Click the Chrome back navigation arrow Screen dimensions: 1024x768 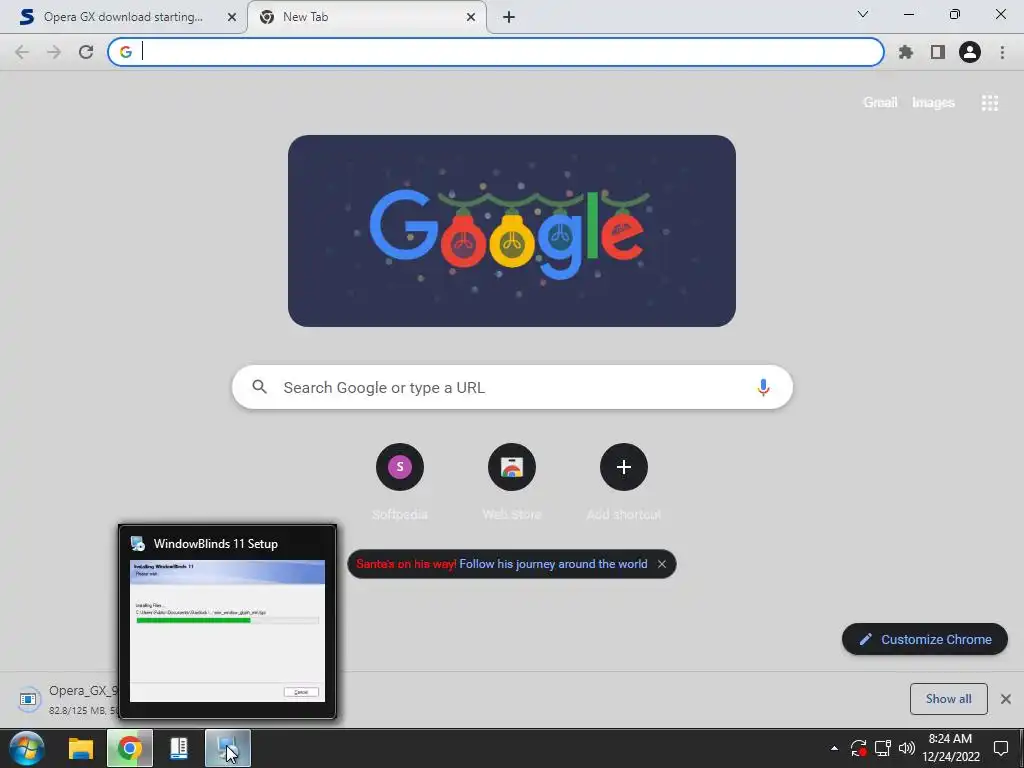[22, 52]
